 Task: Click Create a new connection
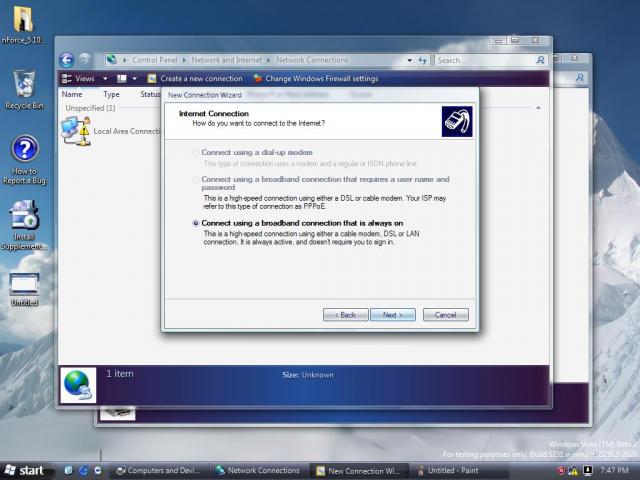[x=195, y=78]
